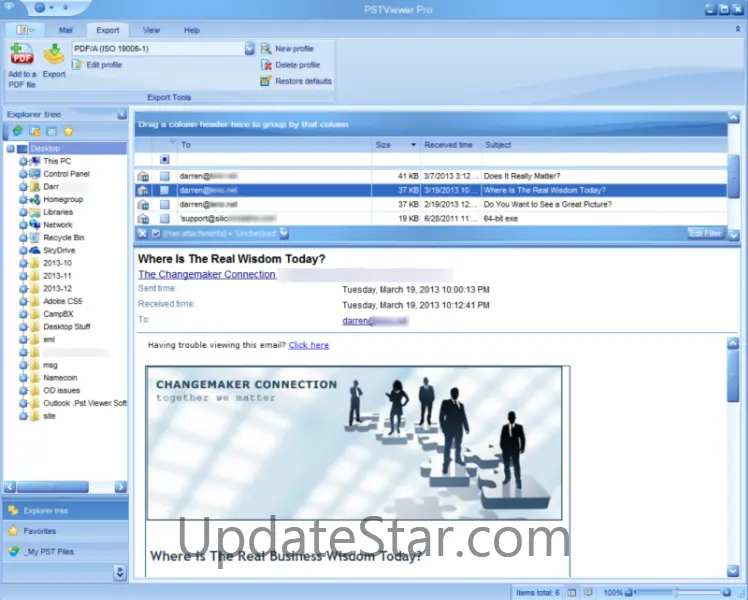Click the folder icon in Explorer tree toolbar
This screenshot has height=600, width=748.
(x=35, y=131)
